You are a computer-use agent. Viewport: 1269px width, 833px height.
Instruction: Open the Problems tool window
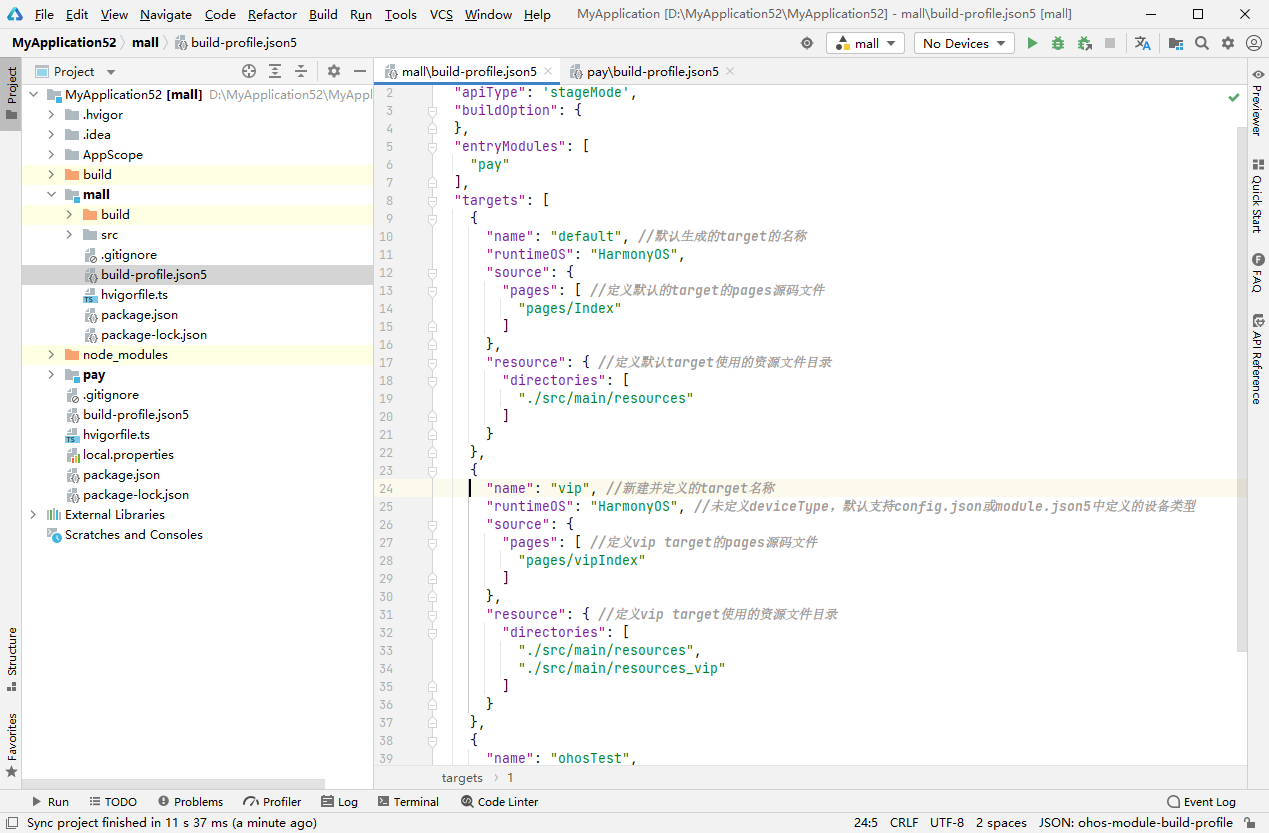tap(189, 801)
